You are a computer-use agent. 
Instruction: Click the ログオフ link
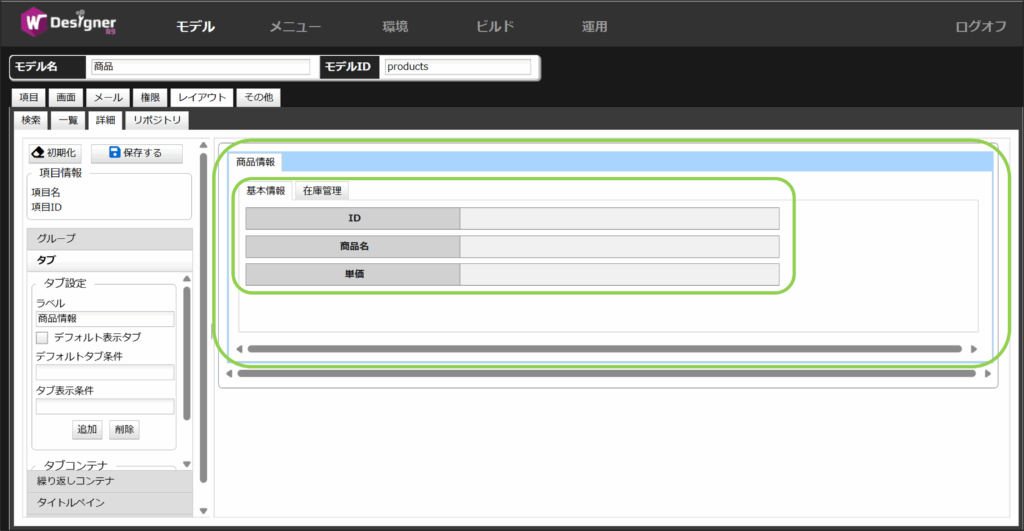980,27
